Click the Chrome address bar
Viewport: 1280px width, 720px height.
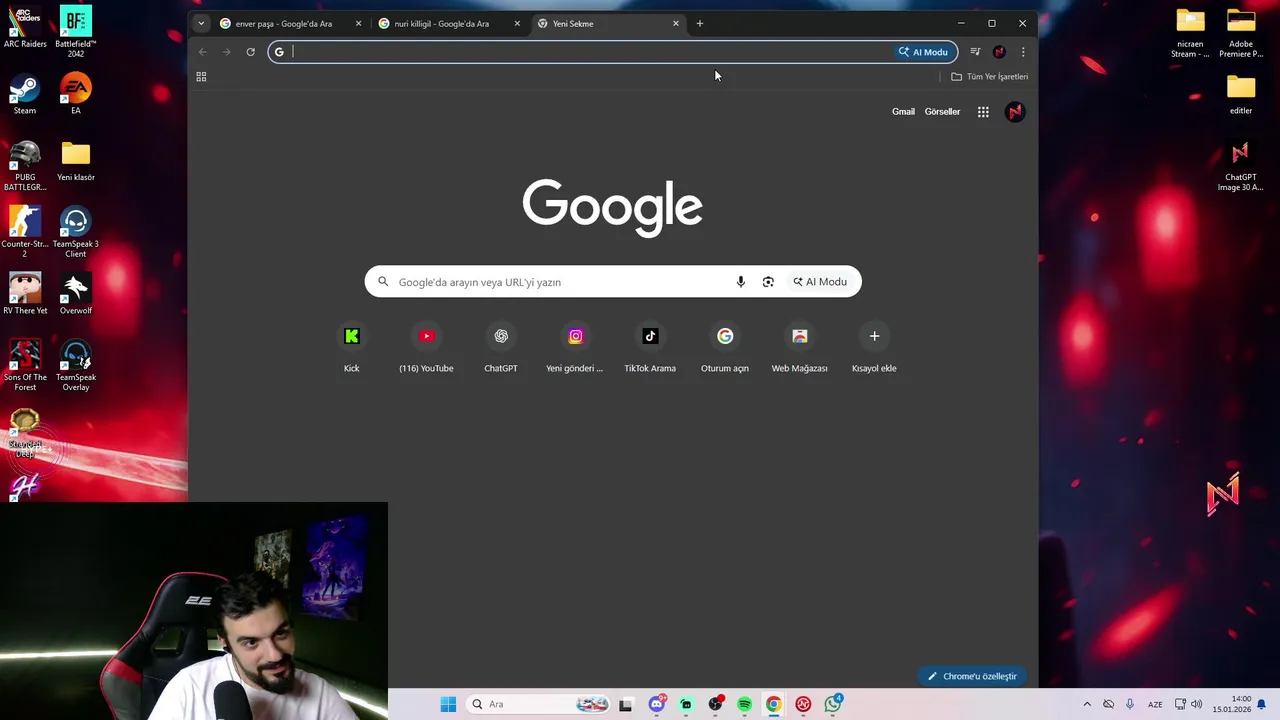590,52
